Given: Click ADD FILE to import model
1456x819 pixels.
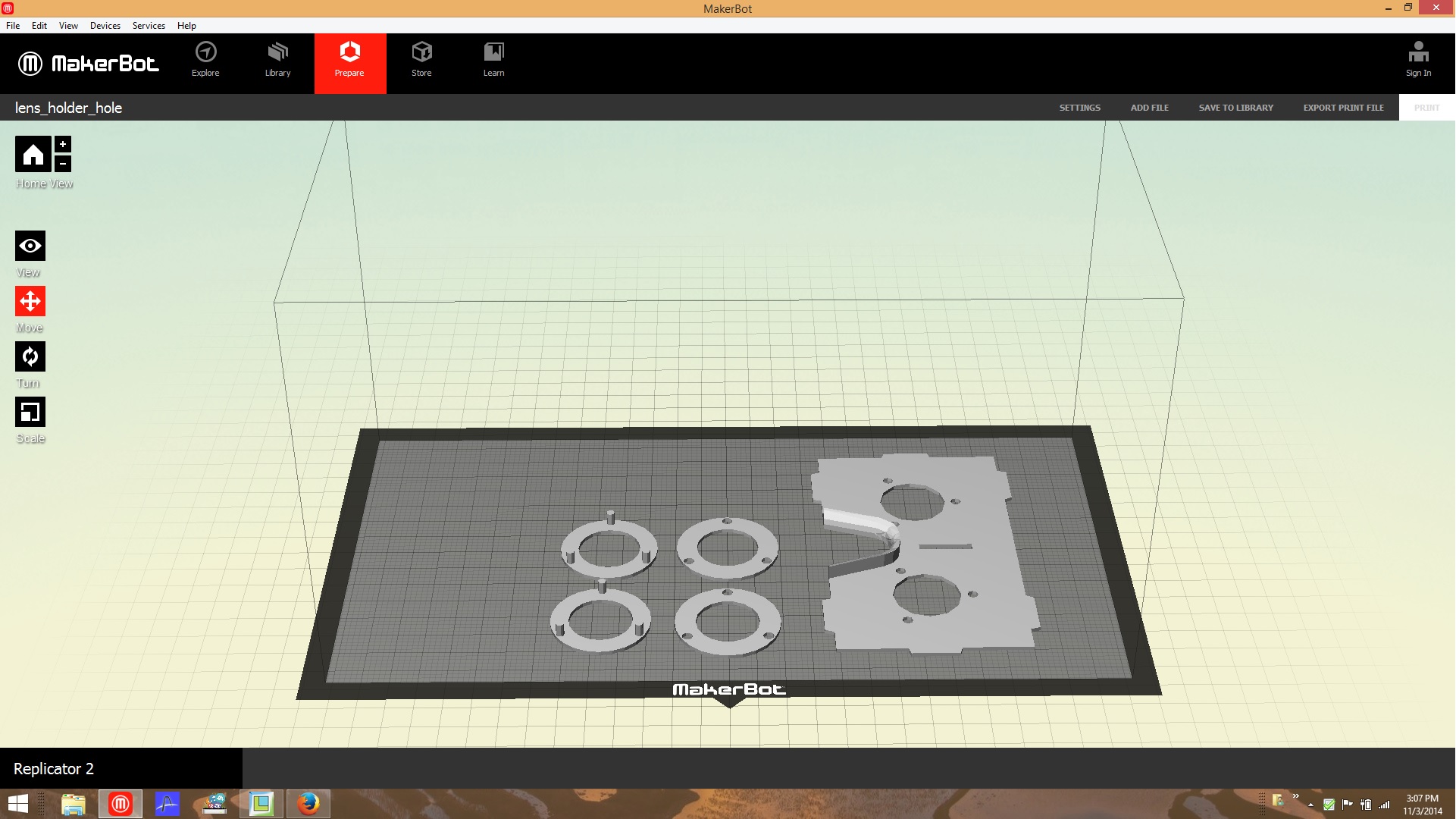Looking at the screenshot, I should (1150, 107).
